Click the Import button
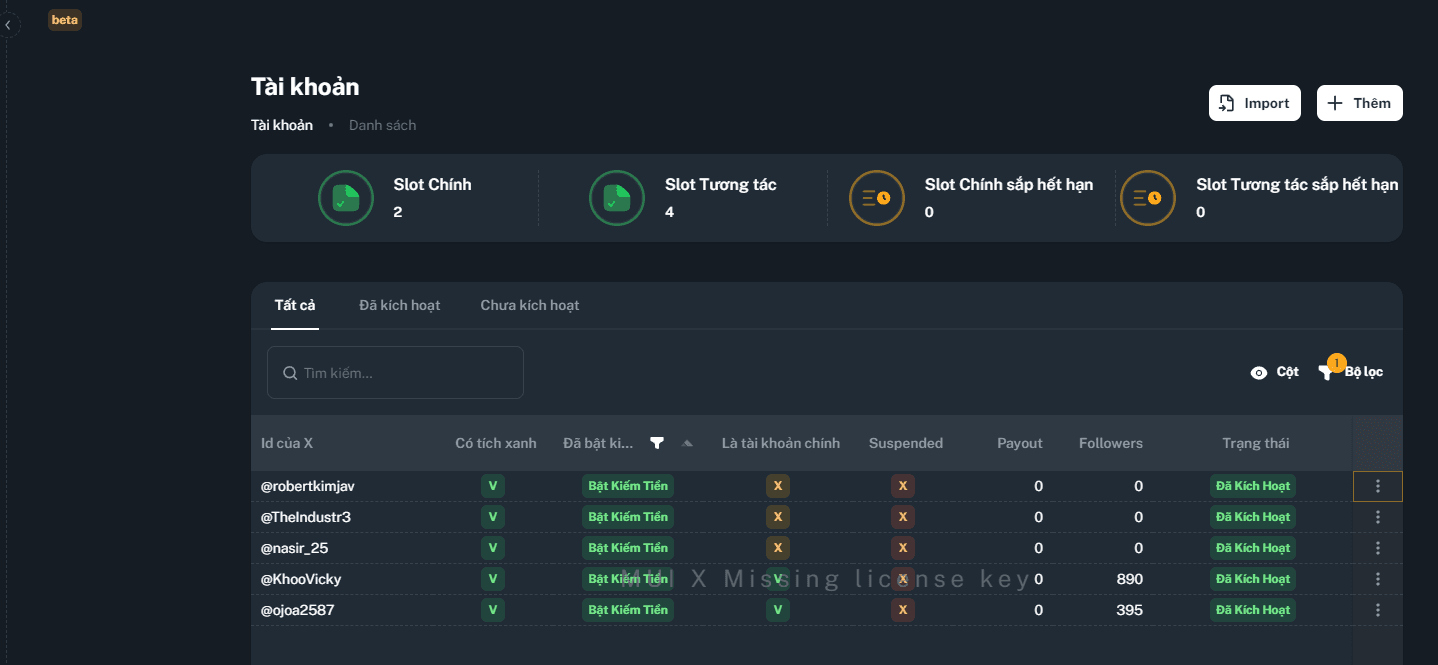The width and height of the screenshot is (1438, 665). click(x=1254, y=103)
